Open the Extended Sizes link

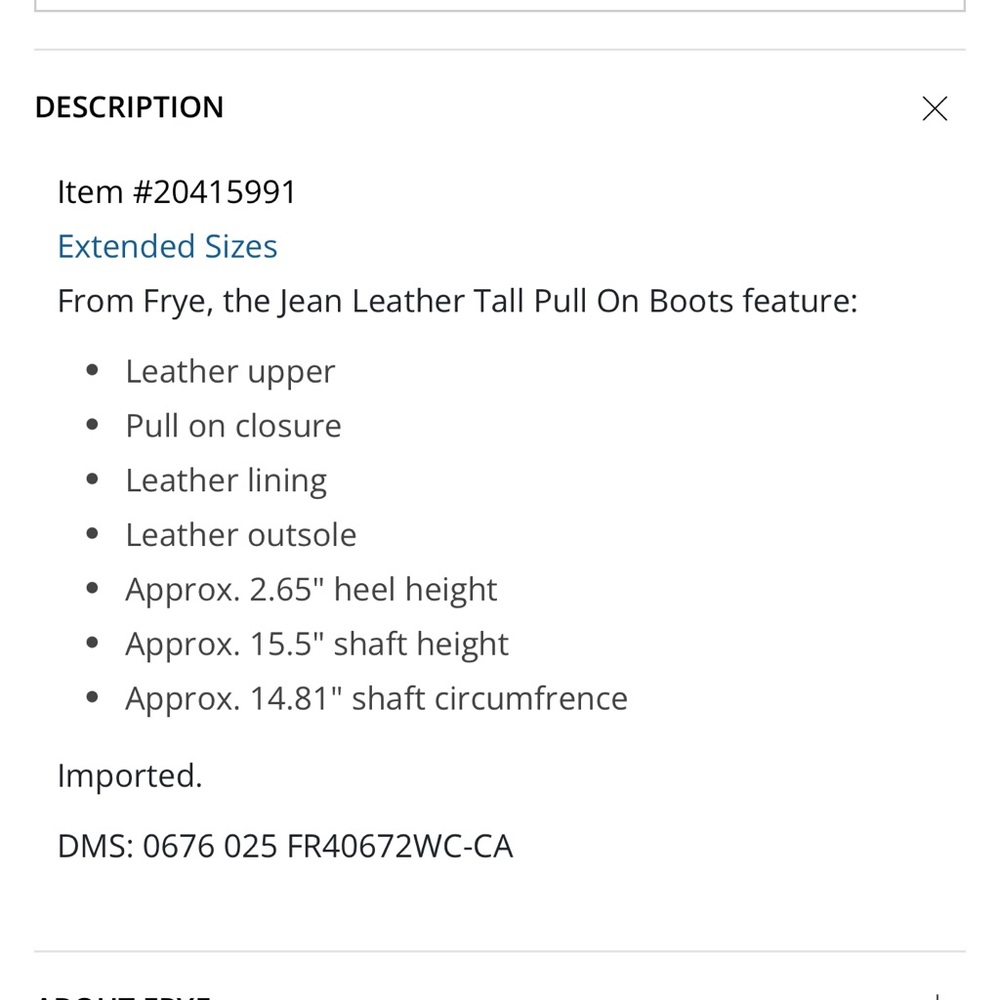click(x=167, y=246)
